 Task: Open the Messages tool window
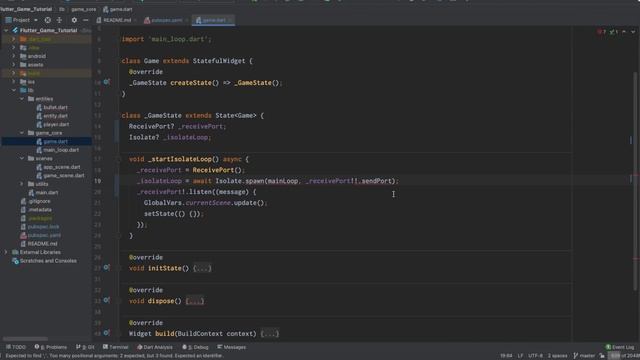(231, 347)
